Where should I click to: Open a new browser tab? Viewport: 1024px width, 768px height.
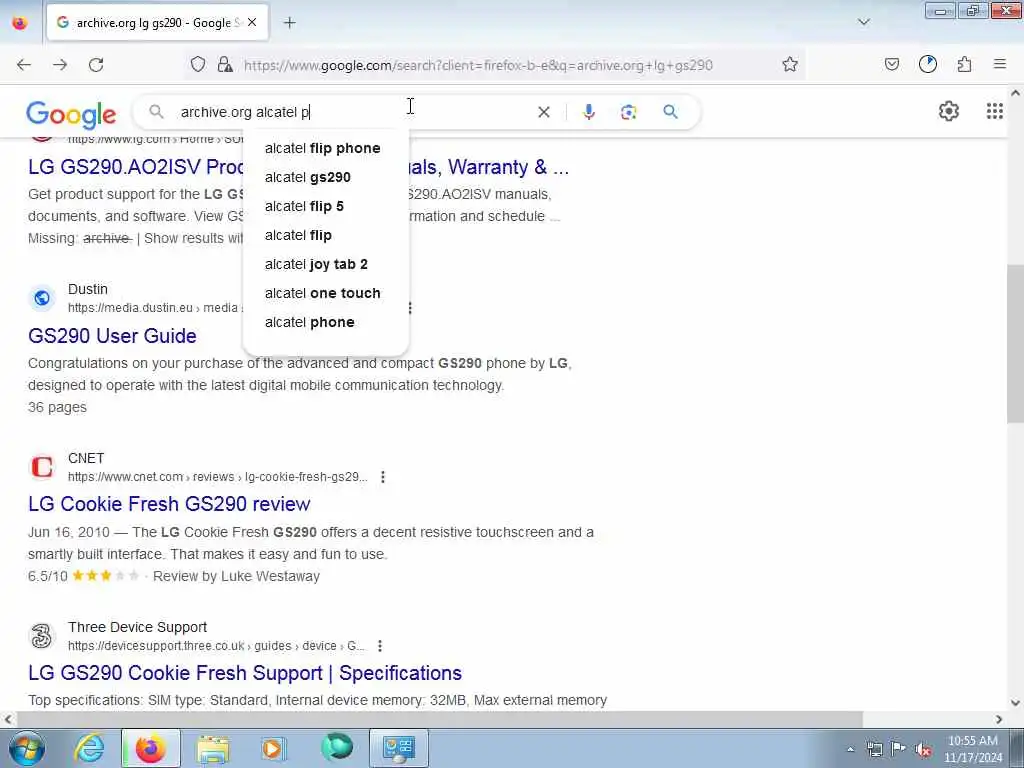coord(290,23)
